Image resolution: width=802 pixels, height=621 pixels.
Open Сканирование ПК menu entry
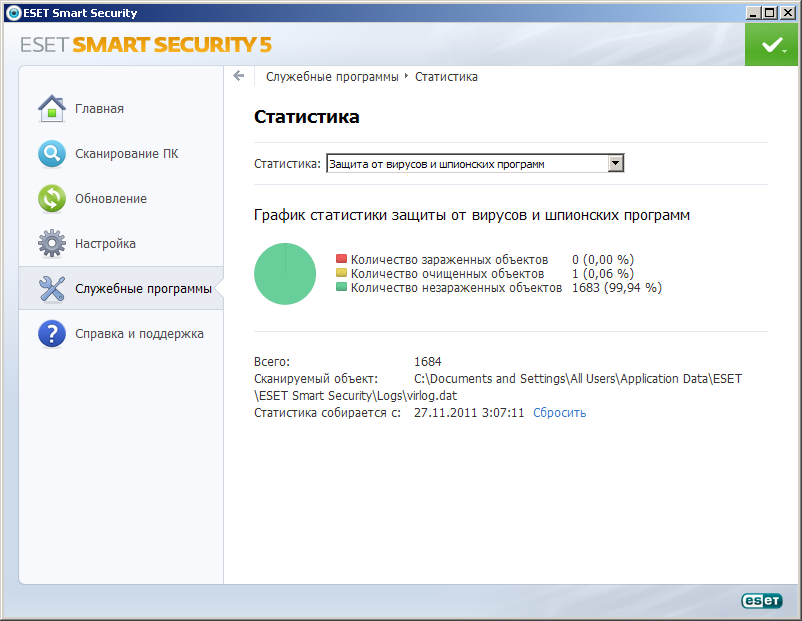pyautogui.click(x=126, y=154)
